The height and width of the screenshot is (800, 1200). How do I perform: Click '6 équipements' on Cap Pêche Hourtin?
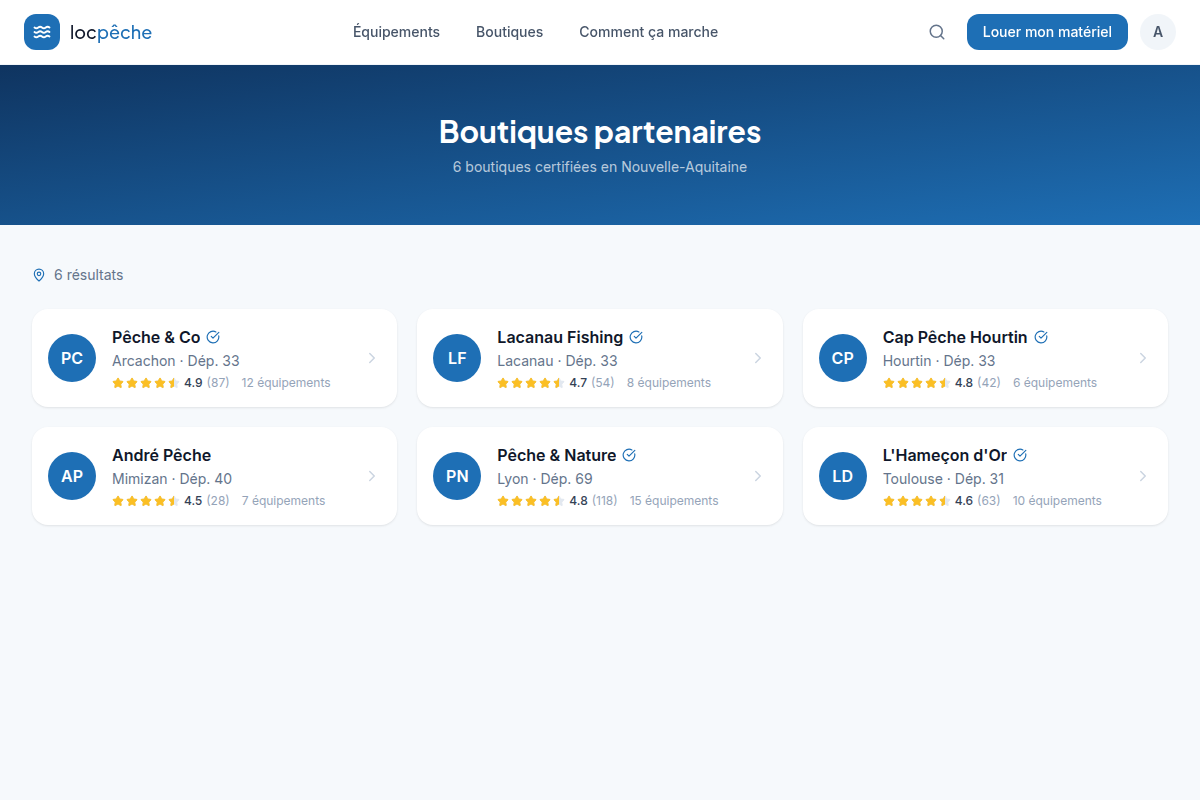(1055, 383)
